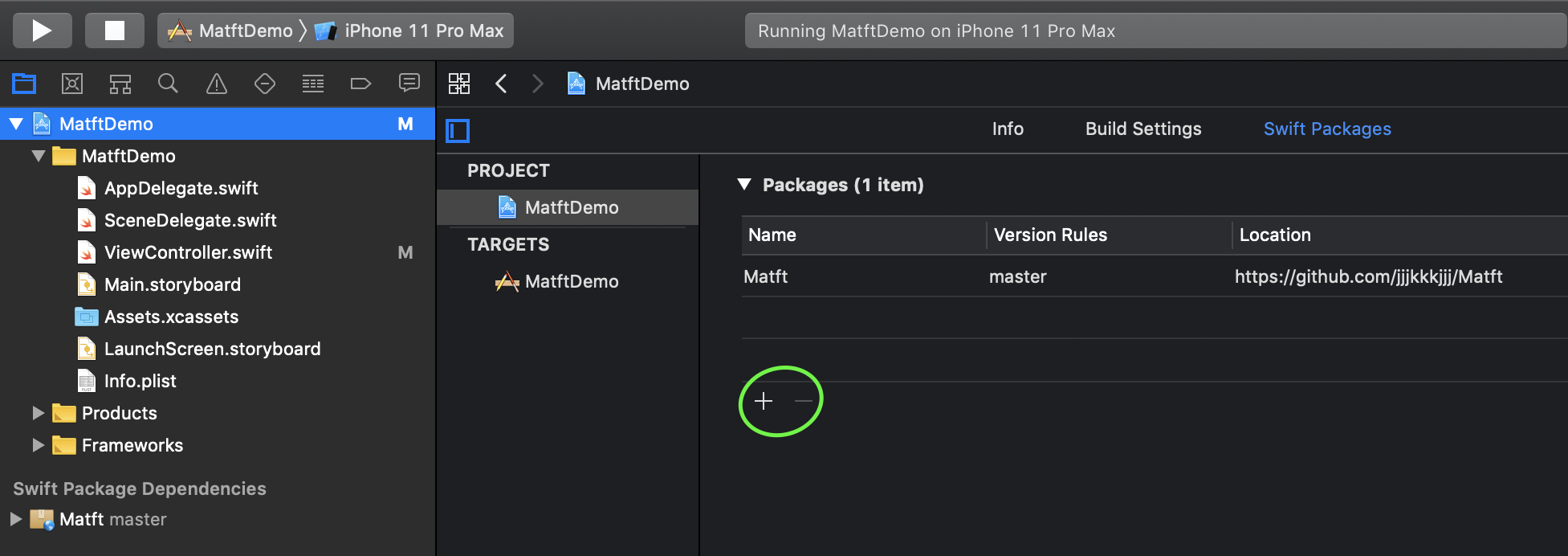Viewport: 1568px width, 556px height.
Task: Select MatftDemo target under TARGETS
Action: (x=568, y=281)
